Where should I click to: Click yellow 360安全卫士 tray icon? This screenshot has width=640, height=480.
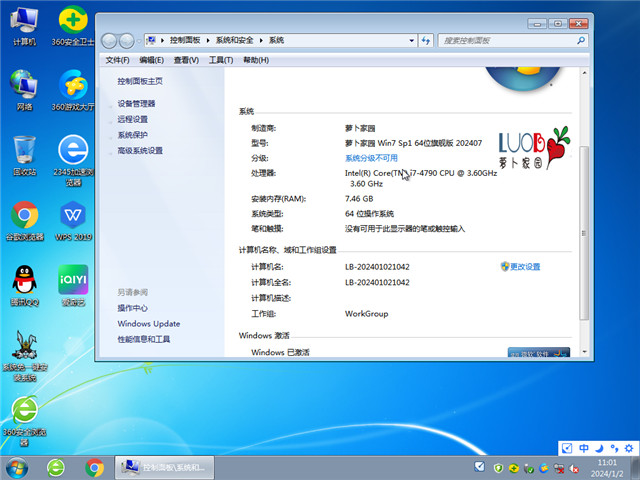coord(513,468)
